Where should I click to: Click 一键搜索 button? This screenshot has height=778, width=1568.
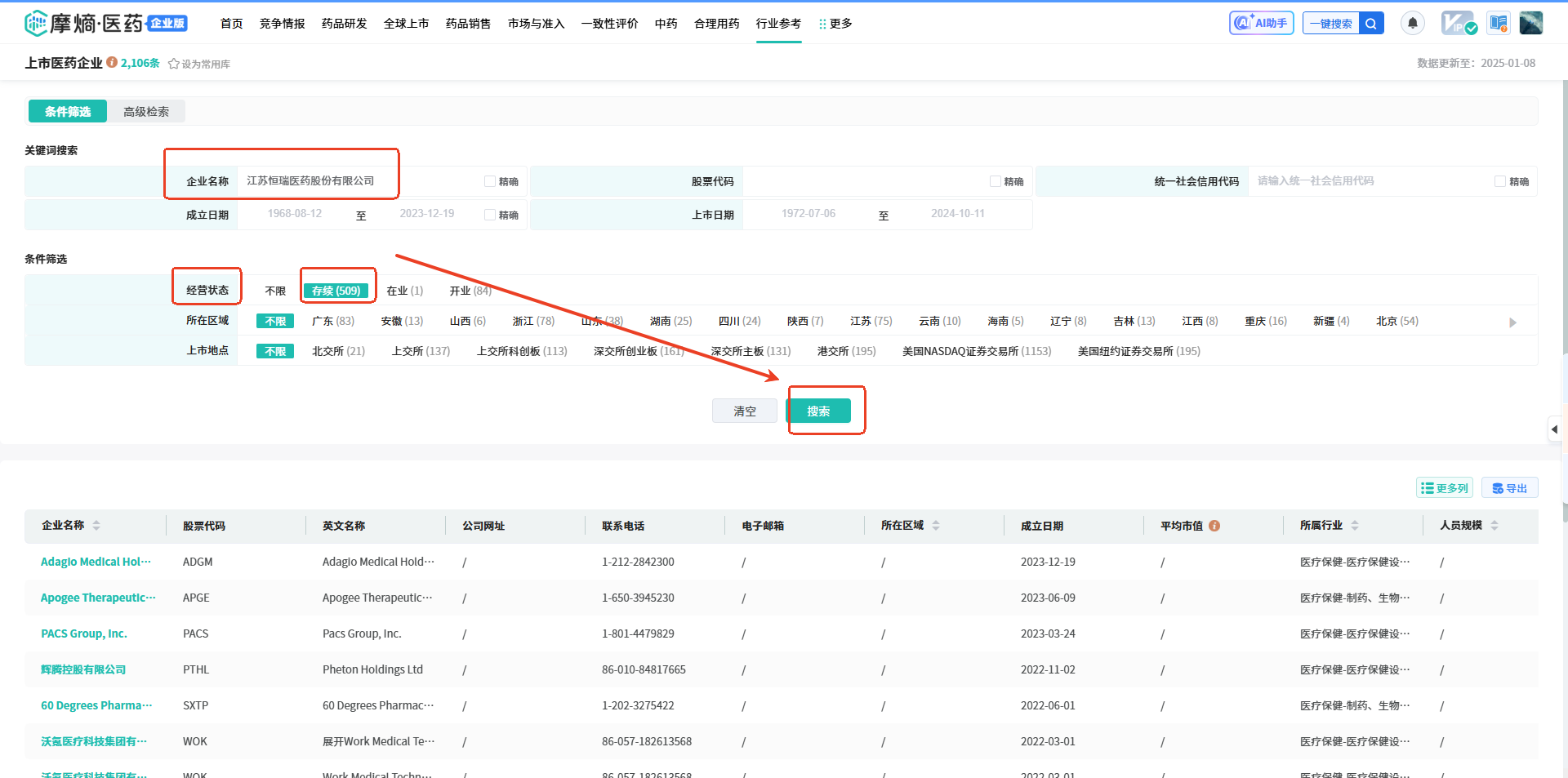tap(1331, 23)
